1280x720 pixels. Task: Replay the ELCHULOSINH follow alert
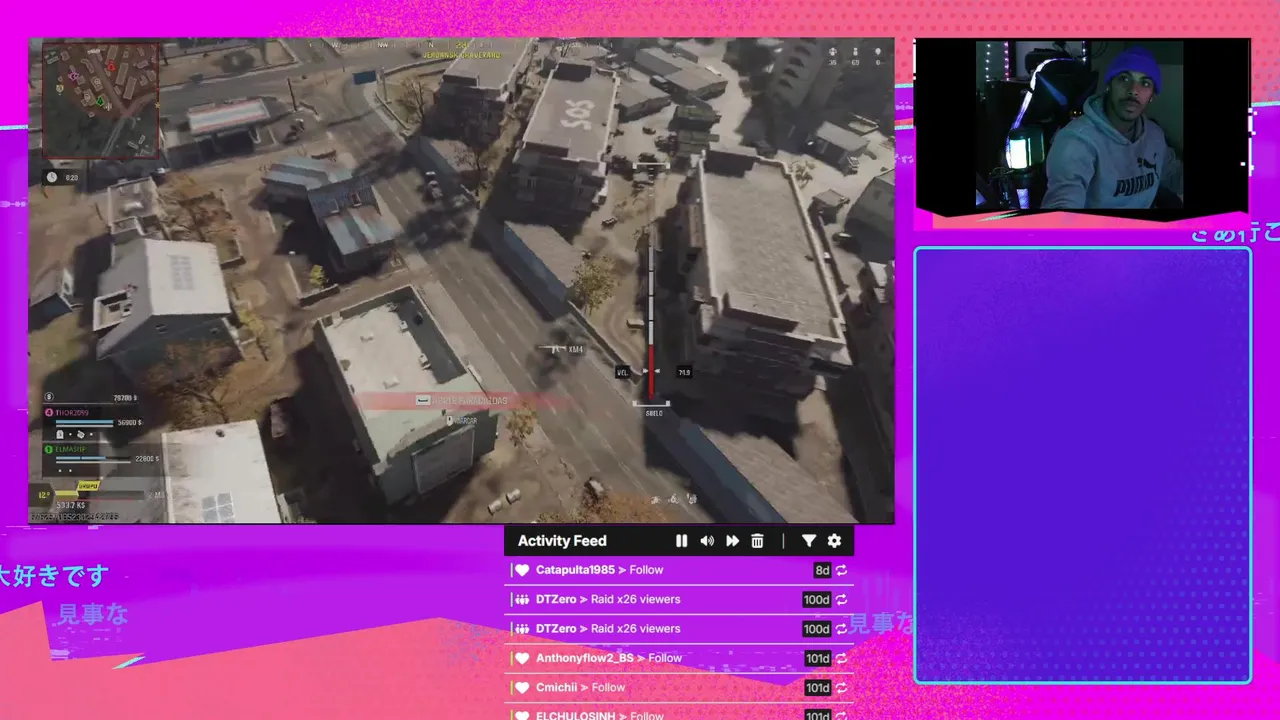[842, 715]
